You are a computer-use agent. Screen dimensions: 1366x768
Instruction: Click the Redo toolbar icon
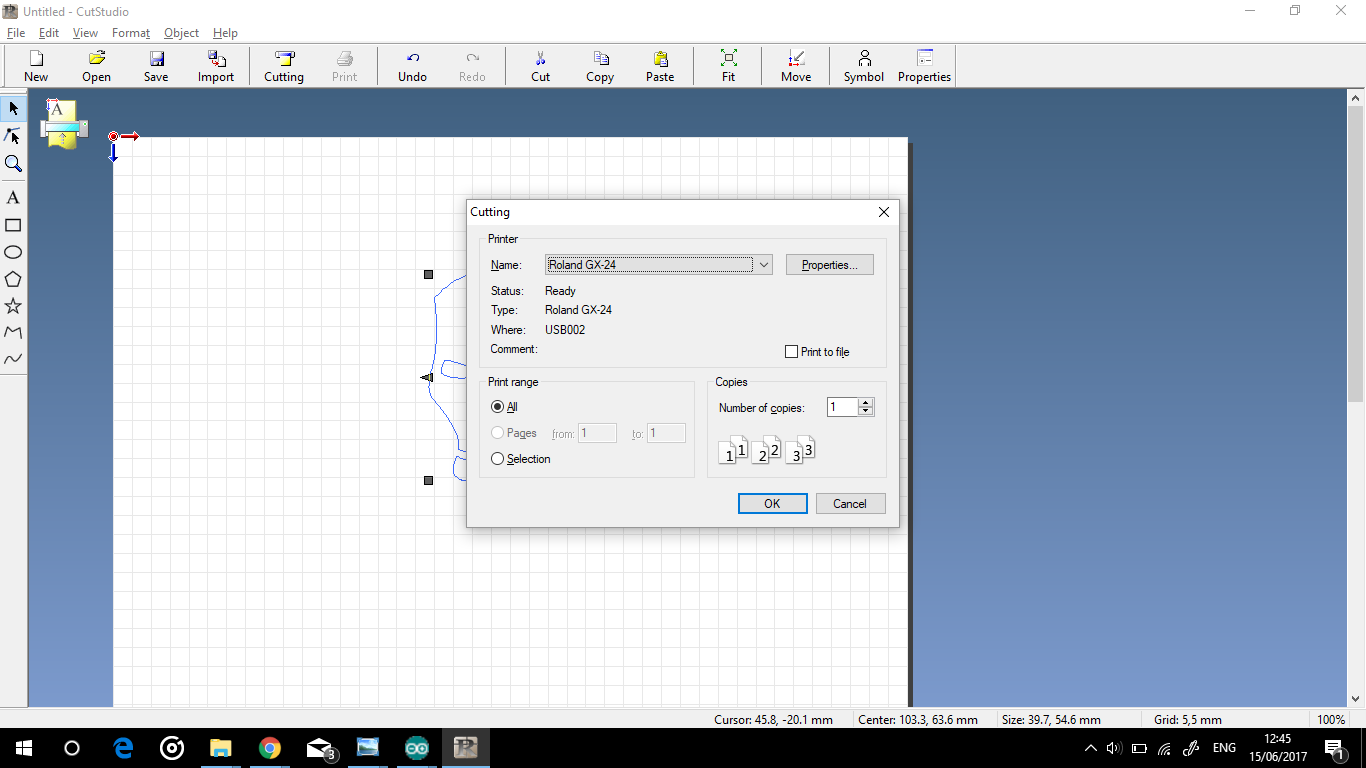(x=472, y=66)
